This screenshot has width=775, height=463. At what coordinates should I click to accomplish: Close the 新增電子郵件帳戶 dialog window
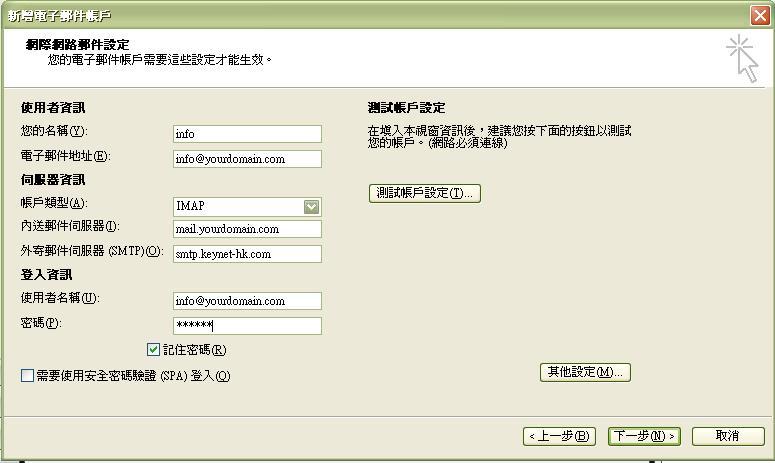(760, 16)
